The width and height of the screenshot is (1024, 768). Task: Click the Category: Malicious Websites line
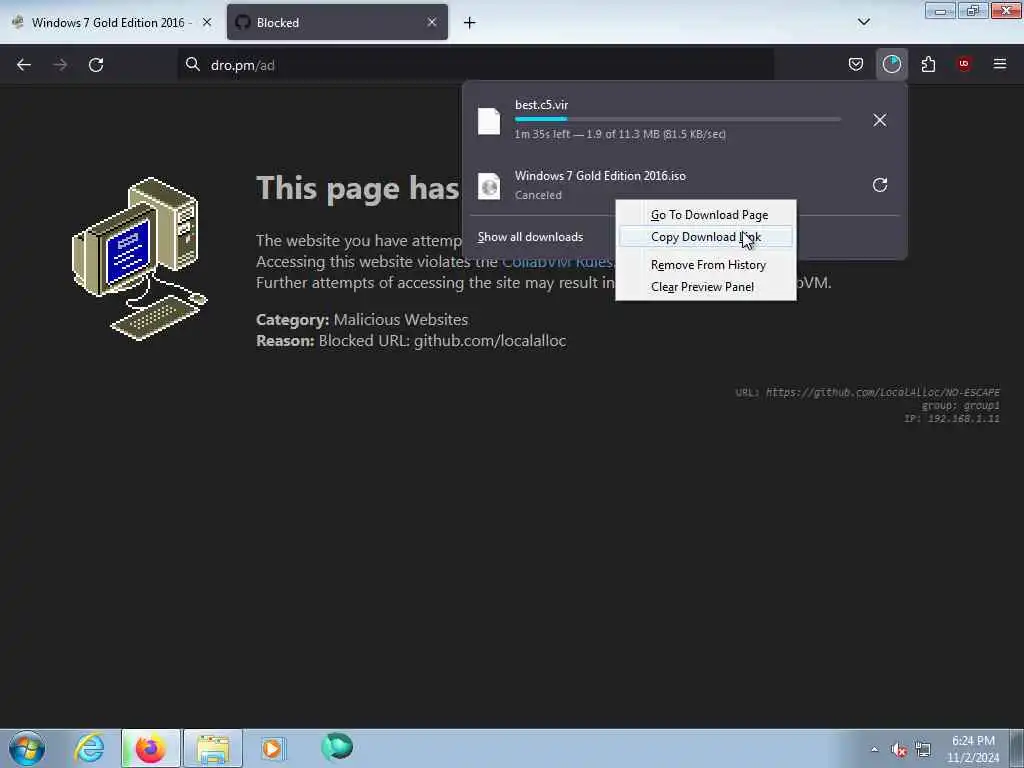[362, 320]
